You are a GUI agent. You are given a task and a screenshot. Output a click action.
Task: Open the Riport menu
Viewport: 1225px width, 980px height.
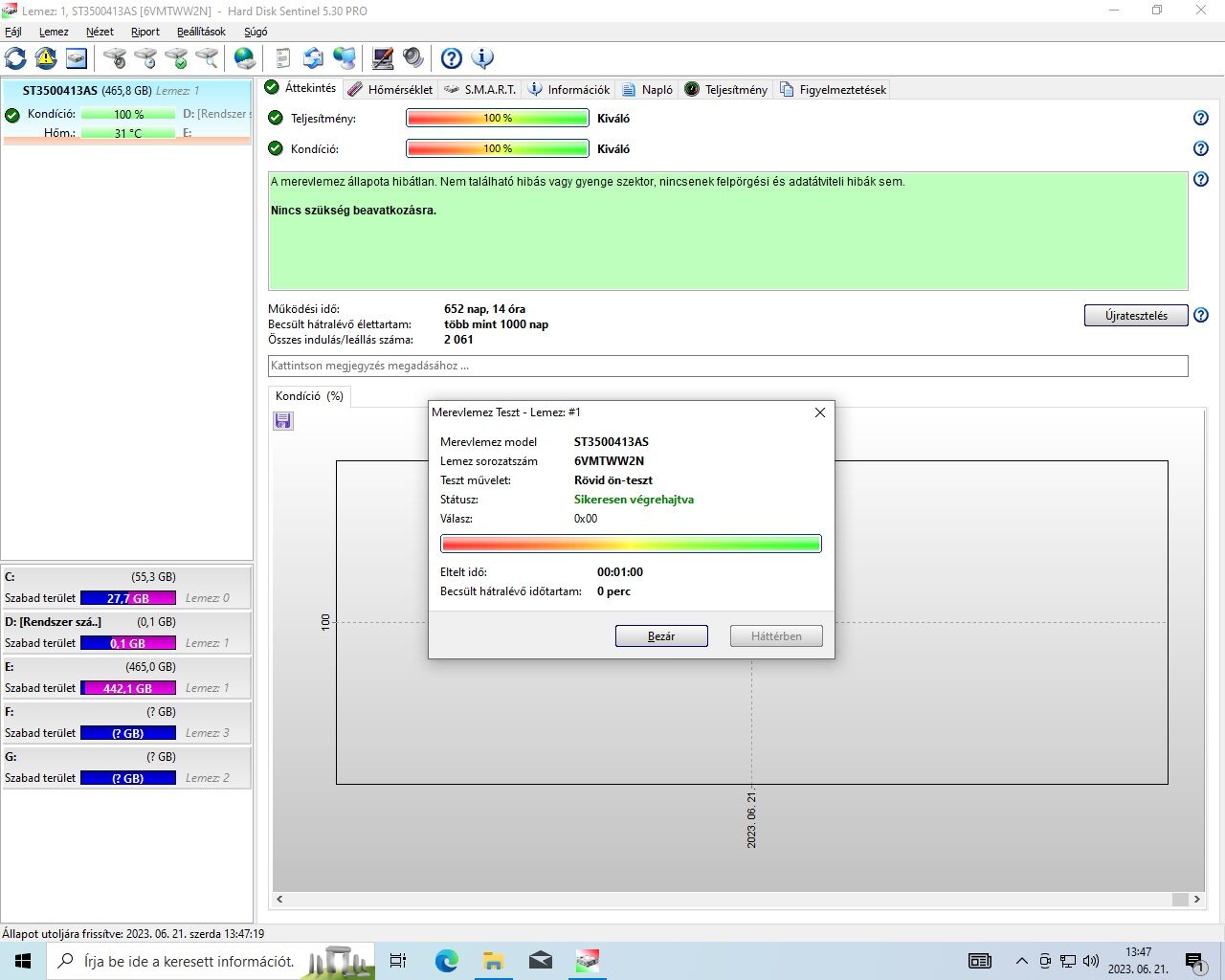click(145, 32)
